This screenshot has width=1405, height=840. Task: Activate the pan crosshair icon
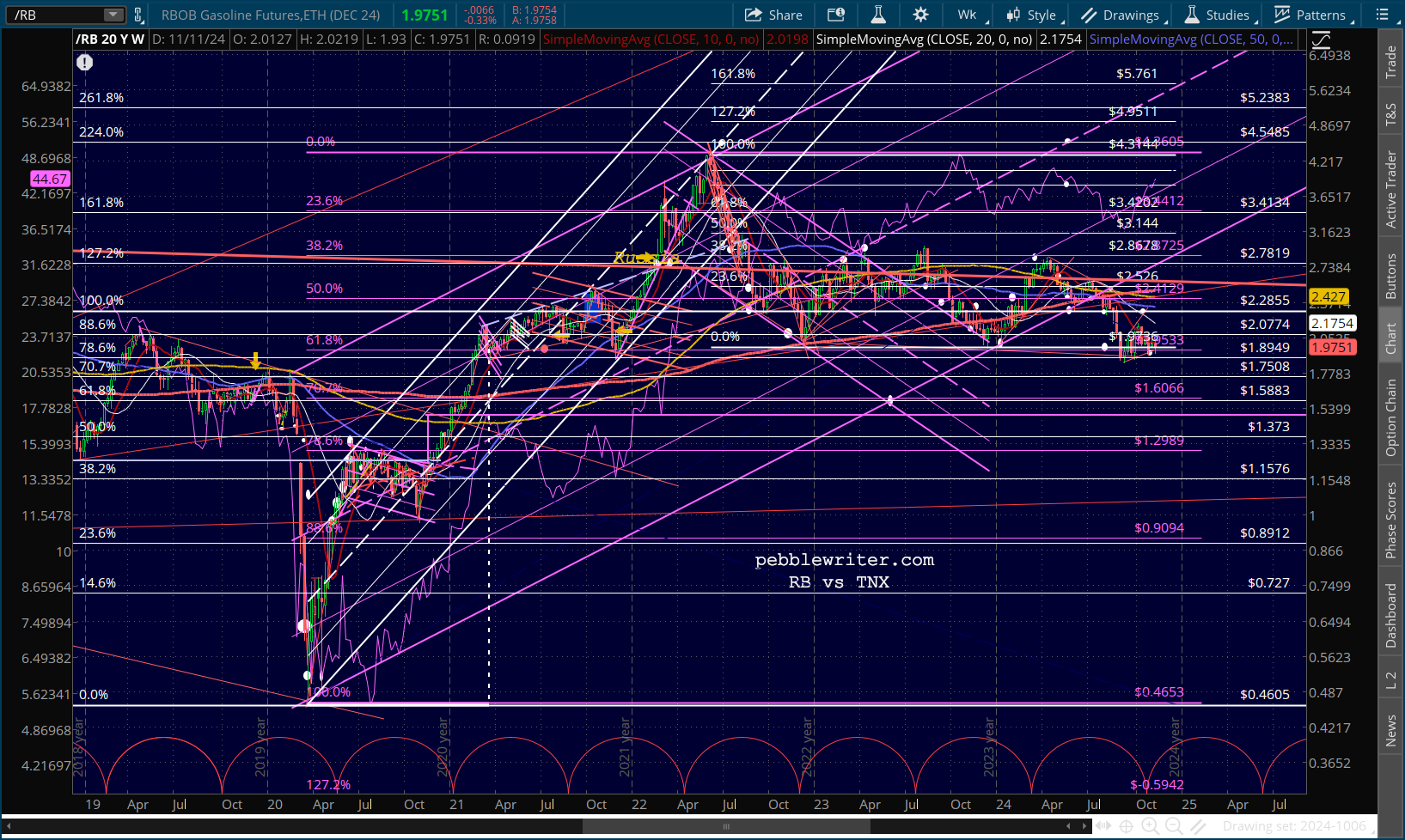tap(1126, 826)
